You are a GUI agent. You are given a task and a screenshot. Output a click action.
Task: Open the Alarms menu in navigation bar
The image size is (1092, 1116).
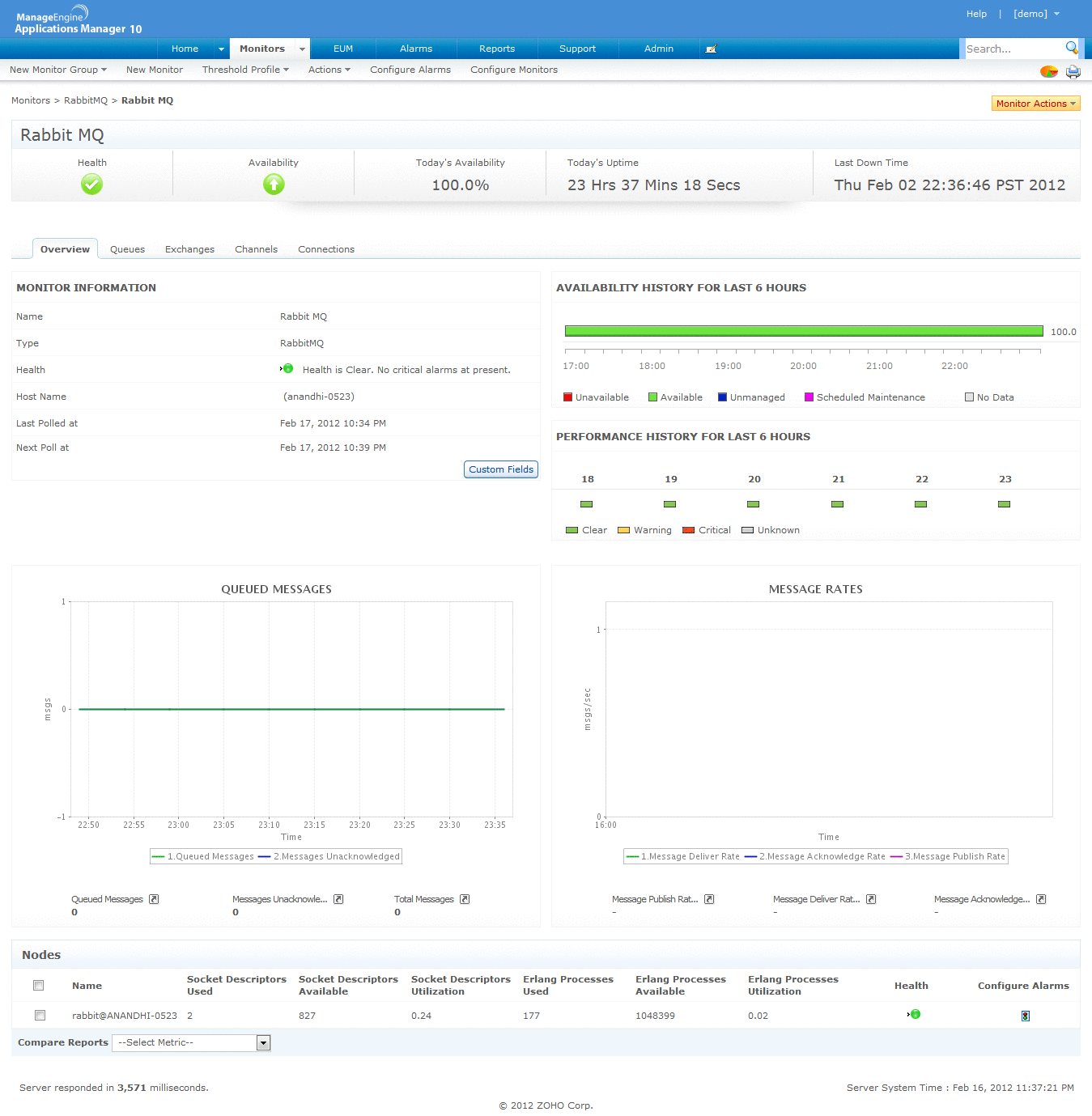pyautogui.click(x=415, y=49)
